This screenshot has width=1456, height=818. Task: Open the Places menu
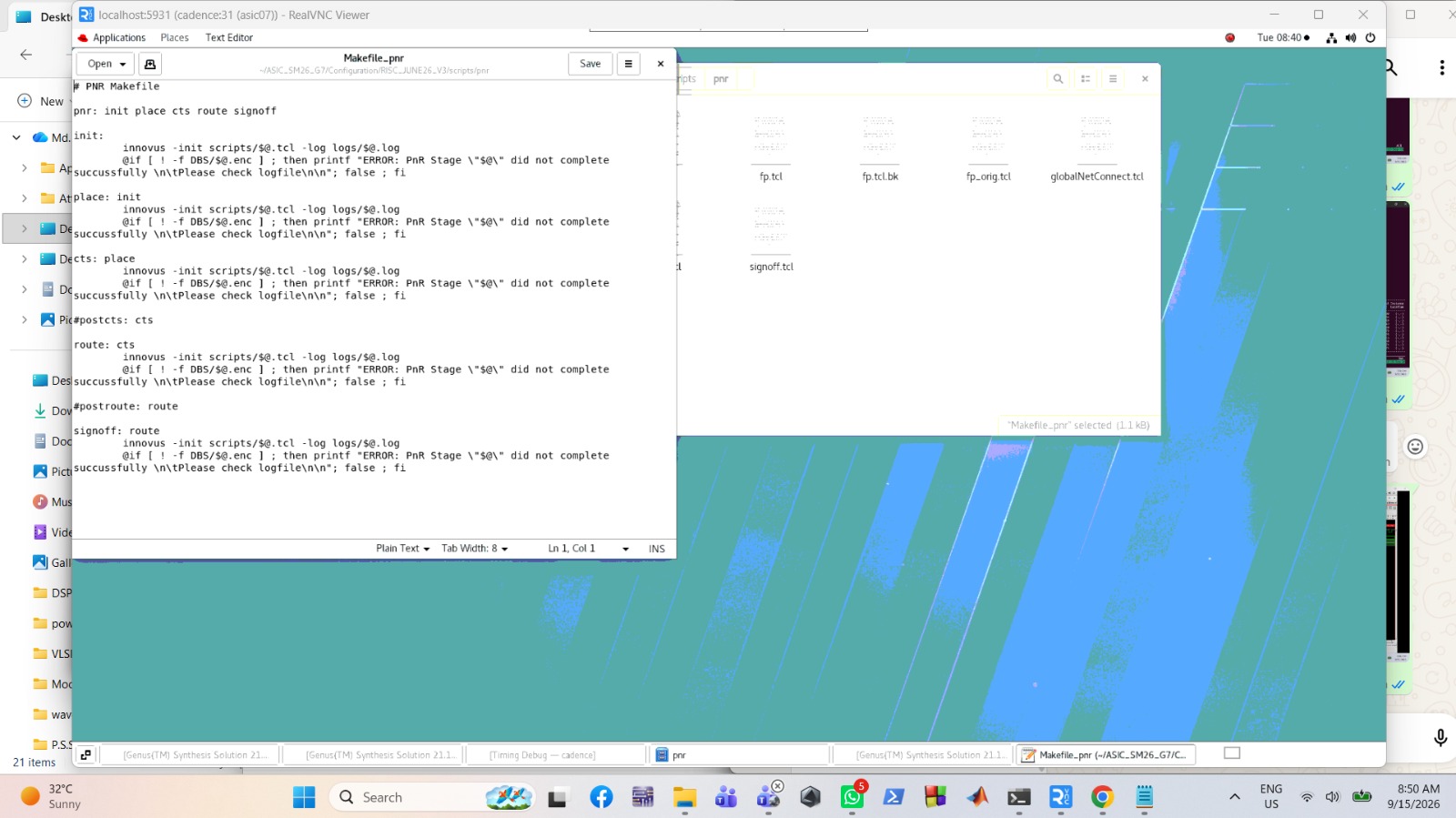click(x=175, y=38)
